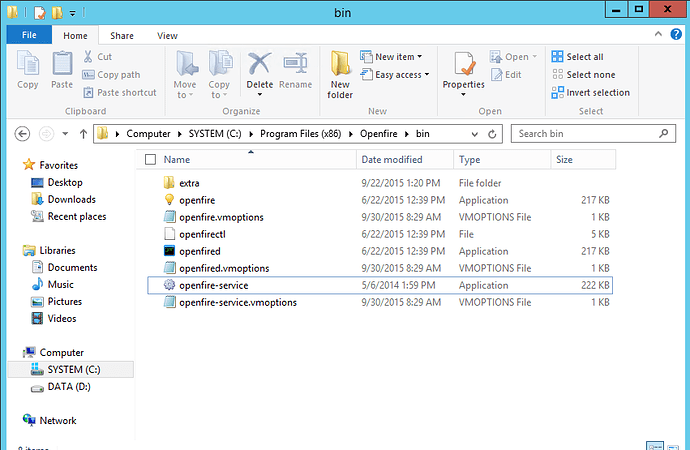Open the Documents library
Viewport: 690px width, 450px height.
pyautogui.click(x=64, y=267)
